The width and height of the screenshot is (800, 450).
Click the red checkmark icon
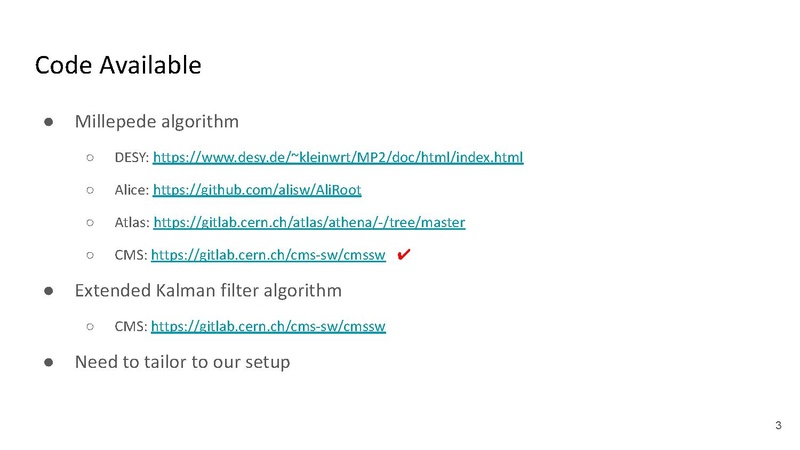click(404, 254)
